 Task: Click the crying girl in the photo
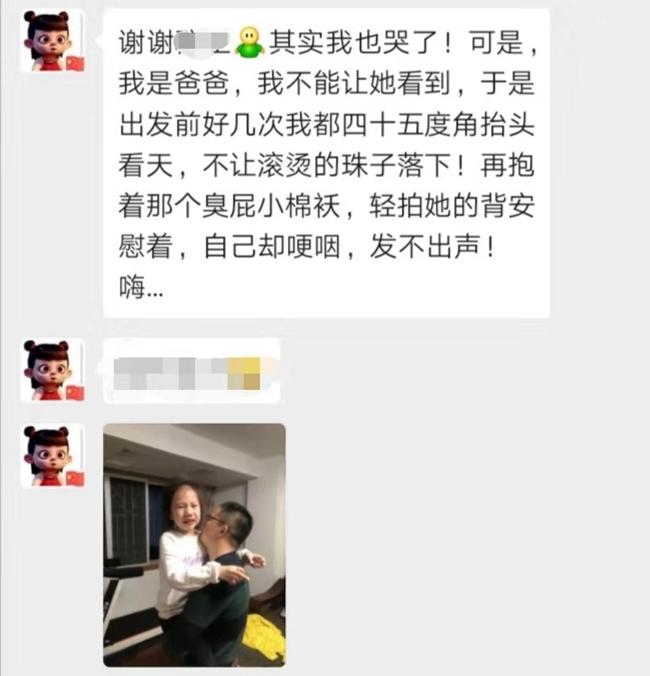(x=188, y=552)
